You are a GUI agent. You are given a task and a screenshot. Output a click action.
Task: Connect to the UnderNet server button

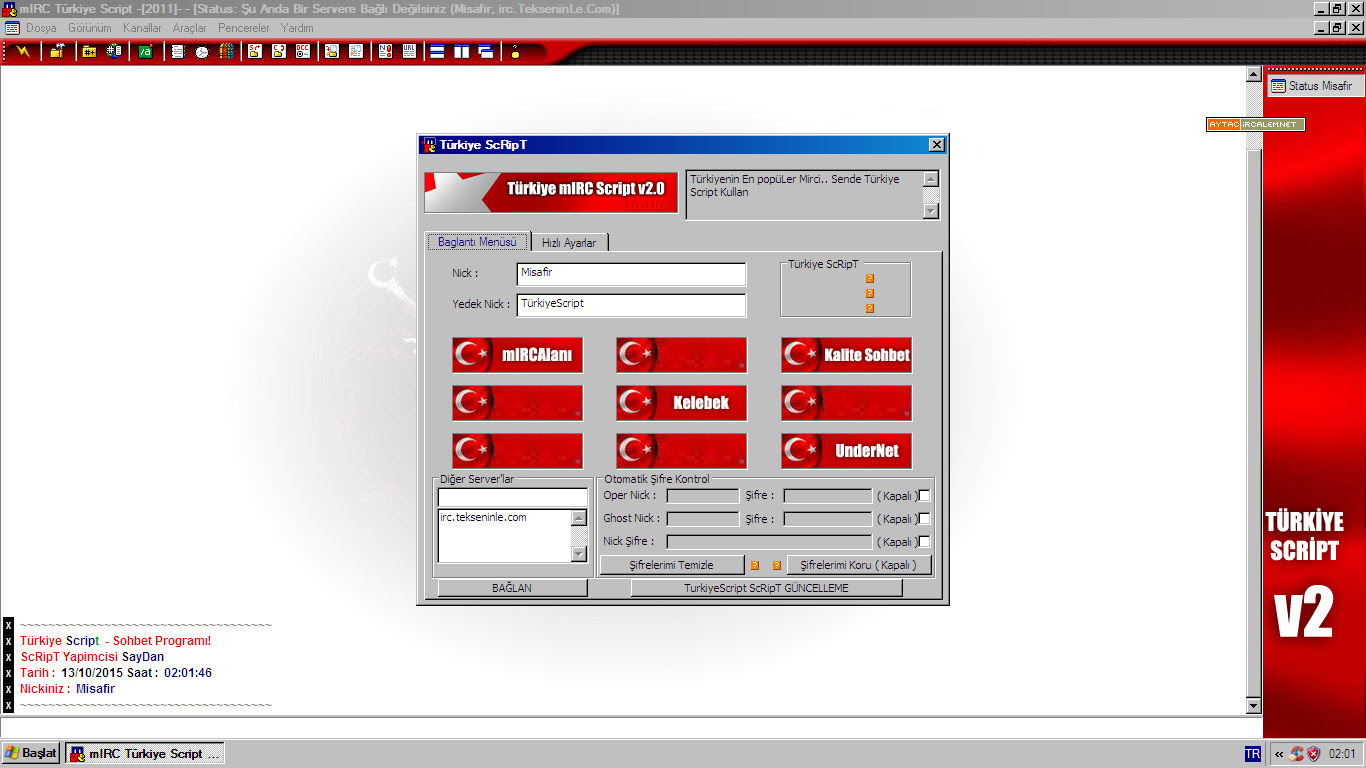tap(846, 451)
